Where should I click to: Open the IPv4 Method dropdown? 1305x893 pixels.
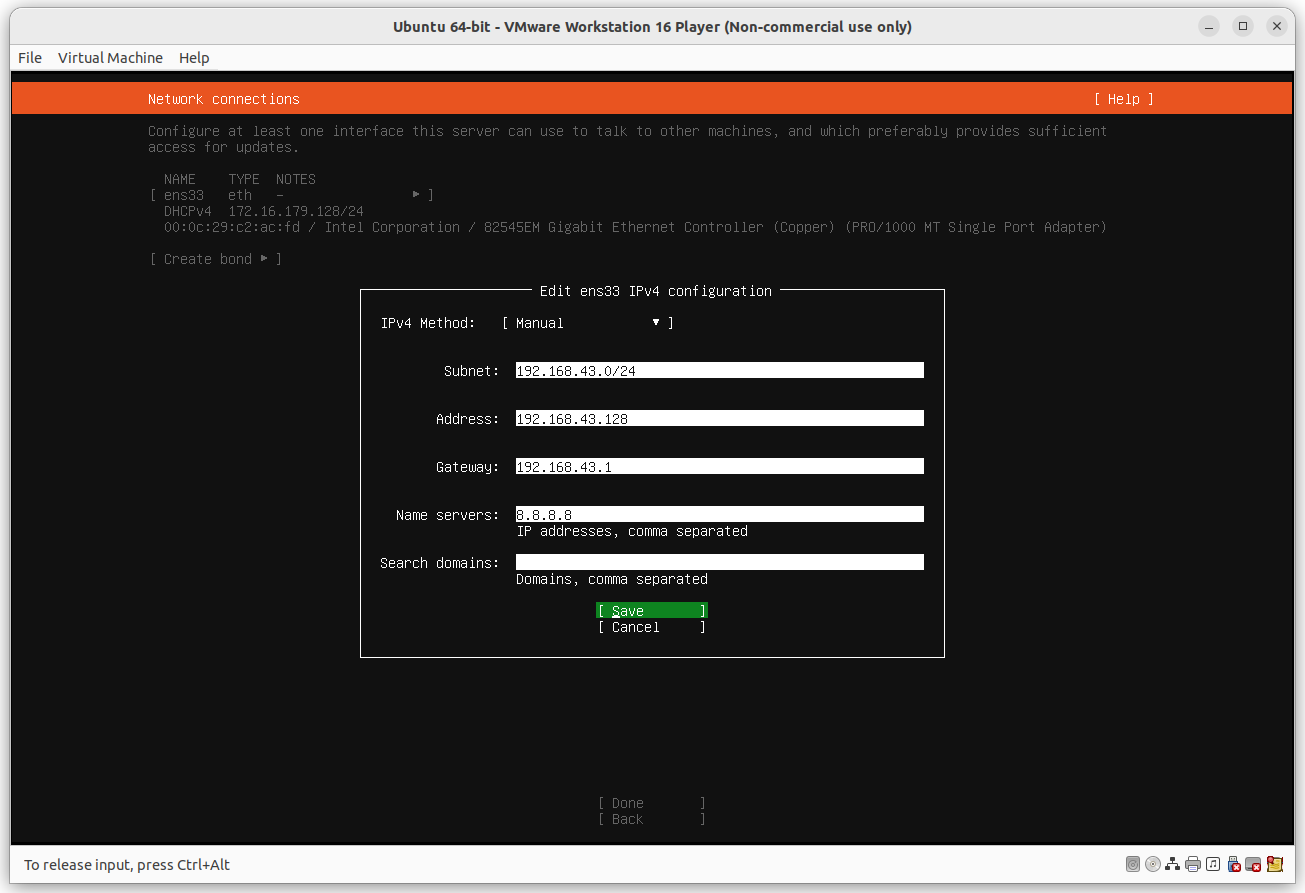(x=655, y=322)
